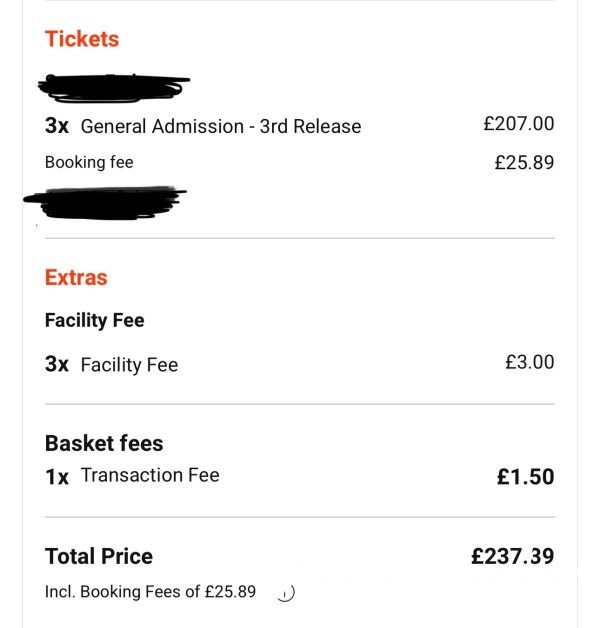
Task: Click the 3x quantity before General Admission
Action: coord(56,126)
